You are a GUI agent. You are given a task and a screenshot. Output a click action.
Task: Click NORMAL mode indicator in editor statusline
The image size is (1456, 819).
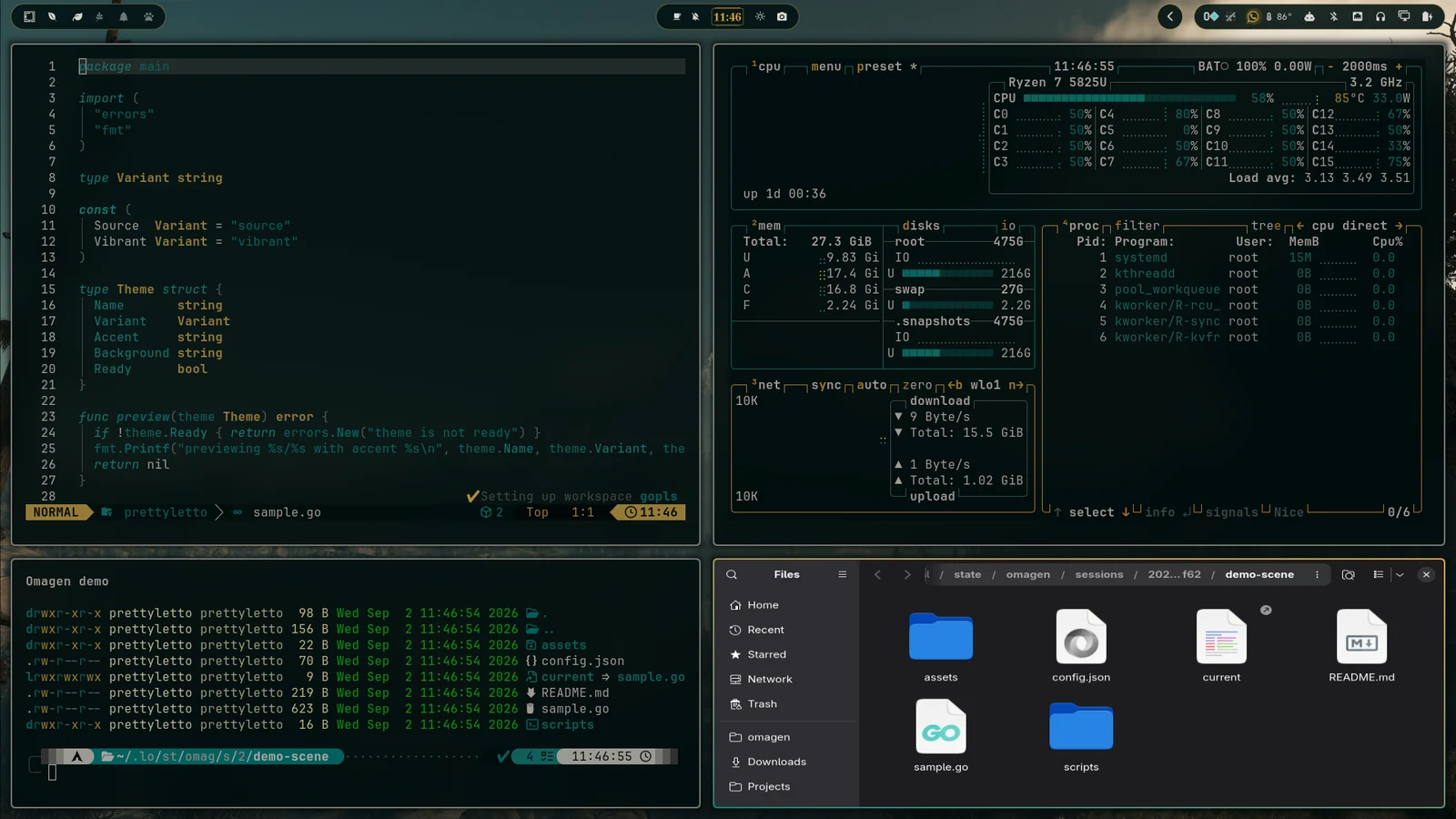click(56, 512)
